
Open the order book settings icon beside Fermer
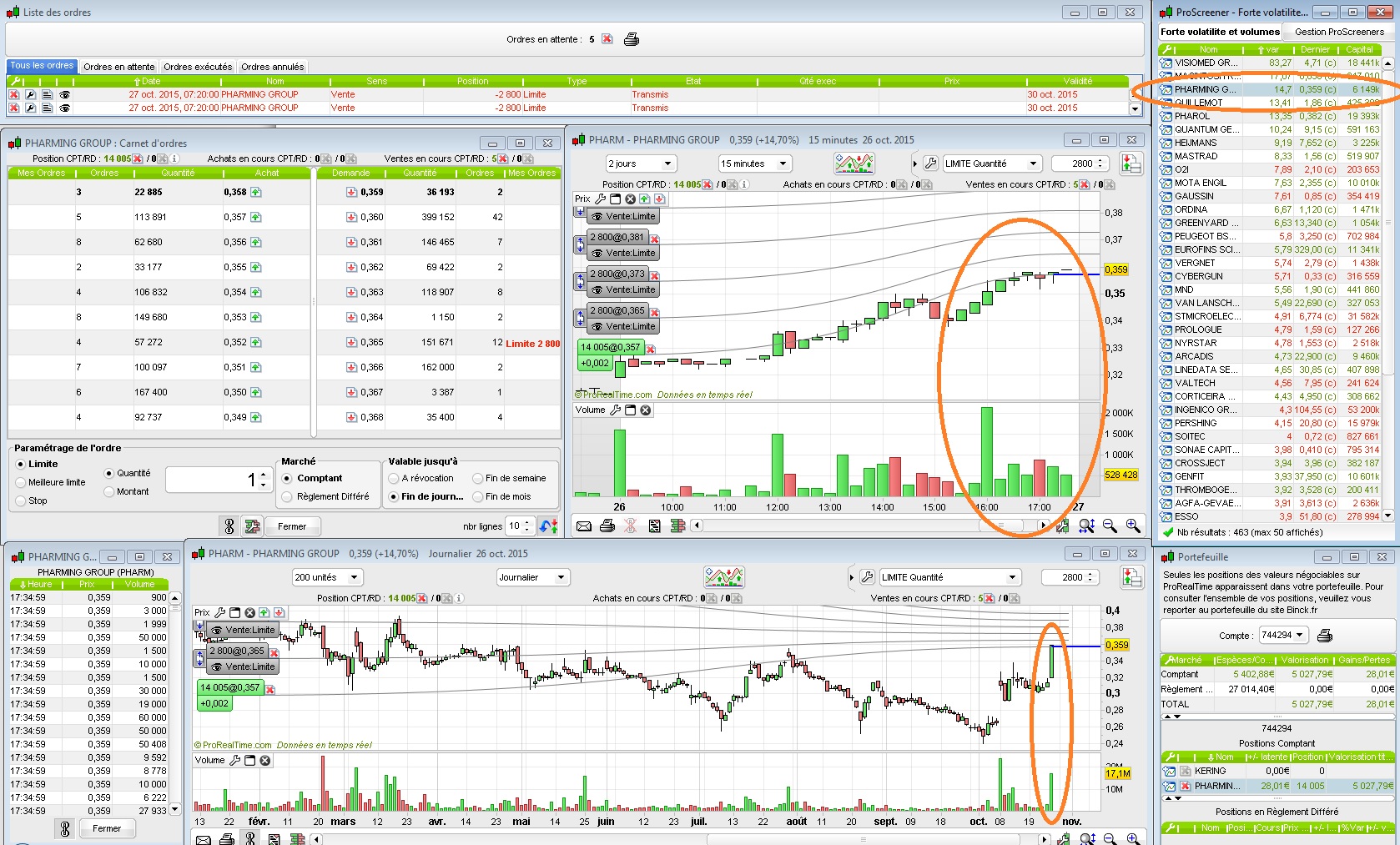click(x=252, y=526)
